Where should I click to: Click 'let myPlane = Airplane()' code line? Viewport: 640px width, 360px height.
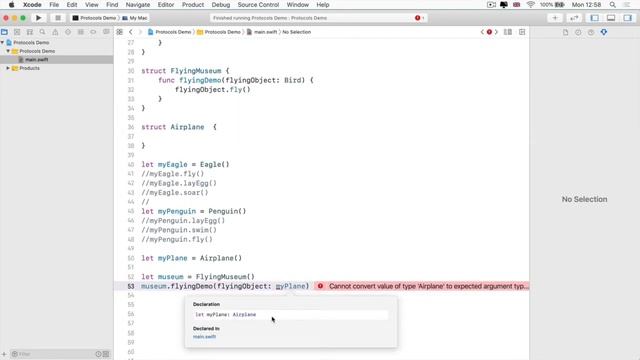pos(191,258)
